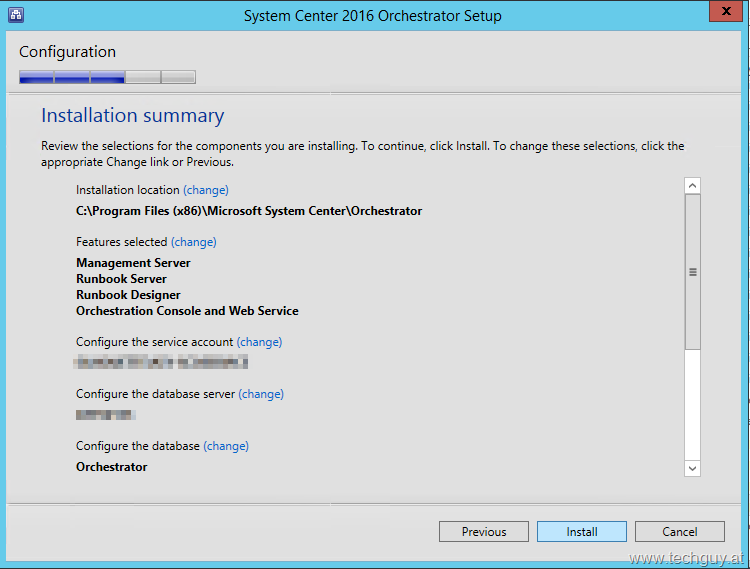Open the change link for Installation location

click(x=206, y=190)
